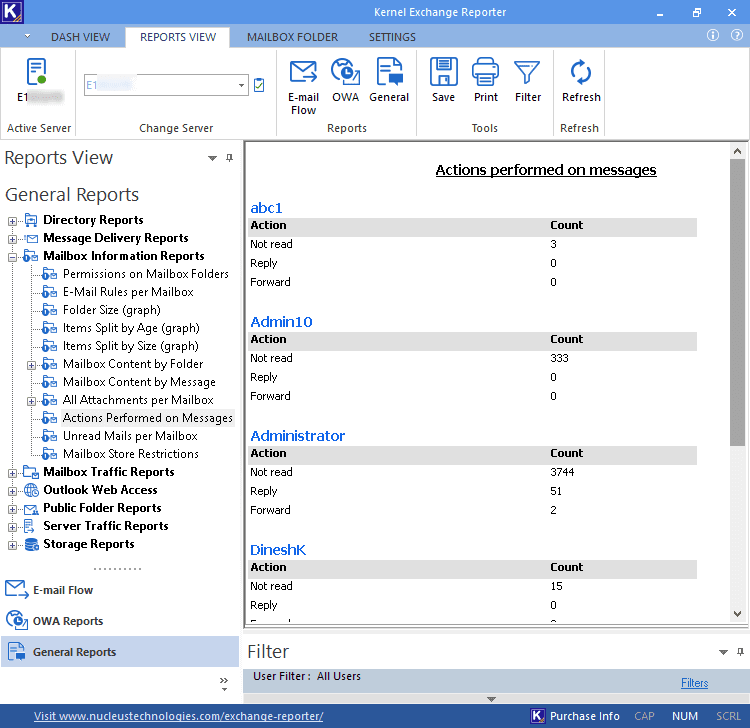
Task: Collapse the Mailbox Information Reports node
Action: coord(12,257)
